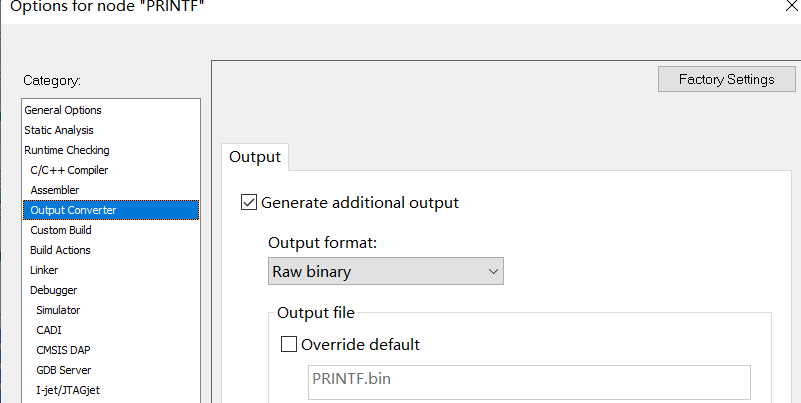Image resolution: width=801 pixels, height=403 pixels.
Task: Select GDB Server entry
Action: click(64, 370)
